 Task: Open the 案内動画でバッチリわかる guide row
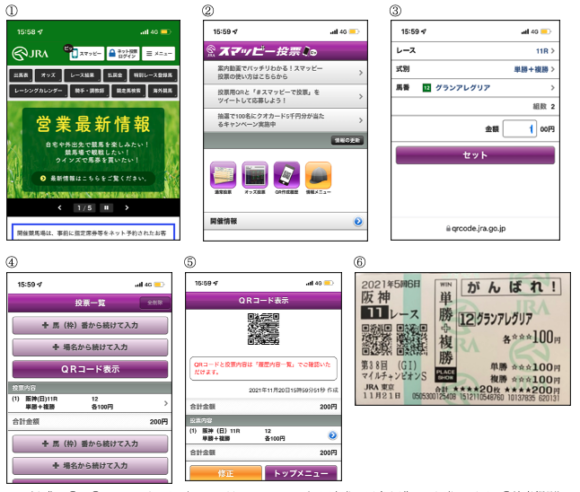point(285,73)
